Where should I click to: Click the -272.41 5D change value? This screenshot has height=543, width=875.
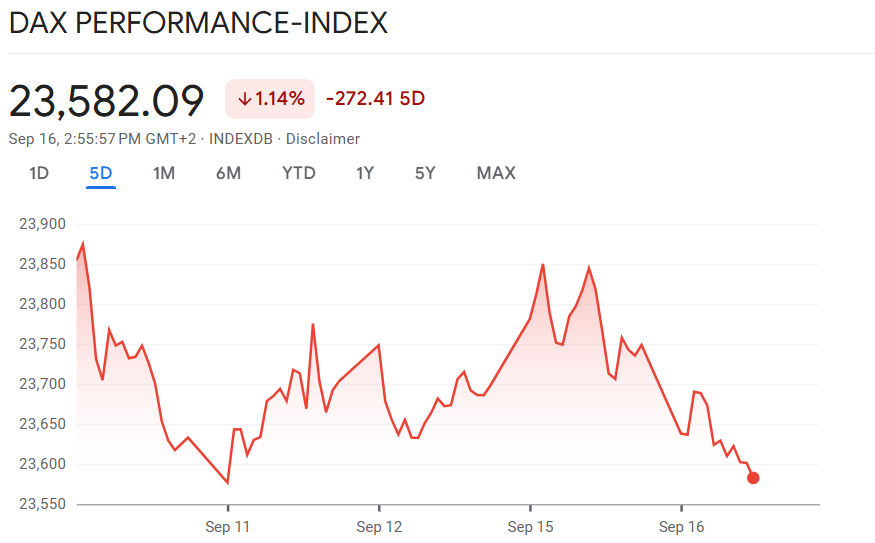click(x=375, y=99)
